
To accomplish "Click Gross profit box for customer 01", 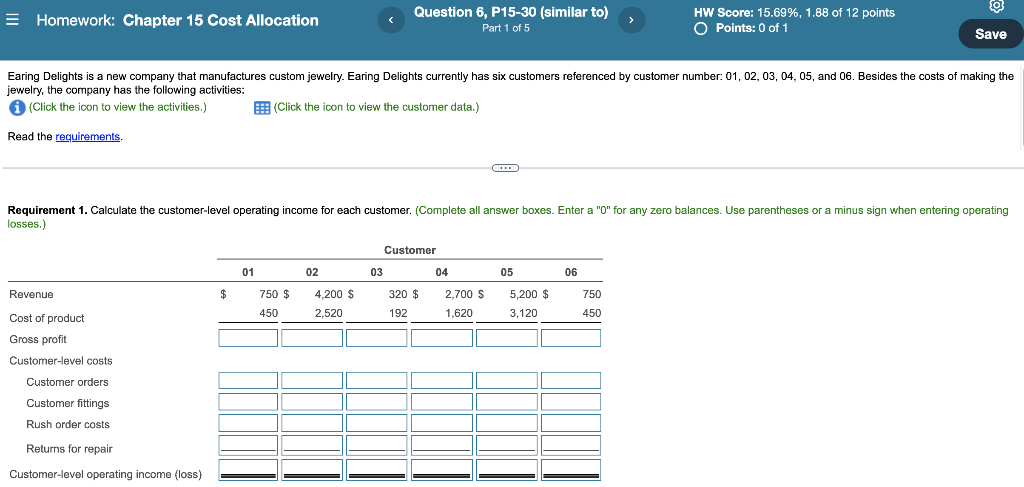I will click(248, 338).
